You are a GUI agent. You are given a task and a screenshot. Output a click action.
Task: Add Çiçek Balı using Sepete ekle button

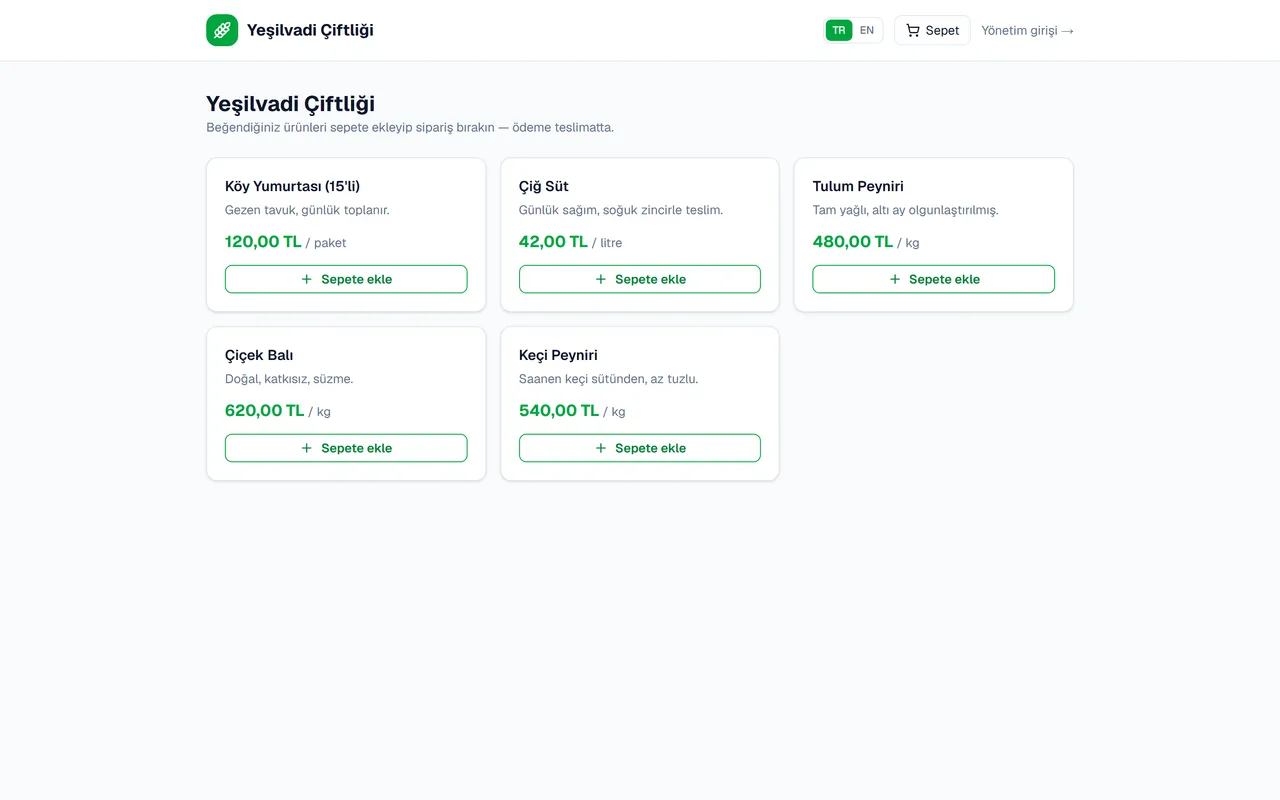pos(346,448)
